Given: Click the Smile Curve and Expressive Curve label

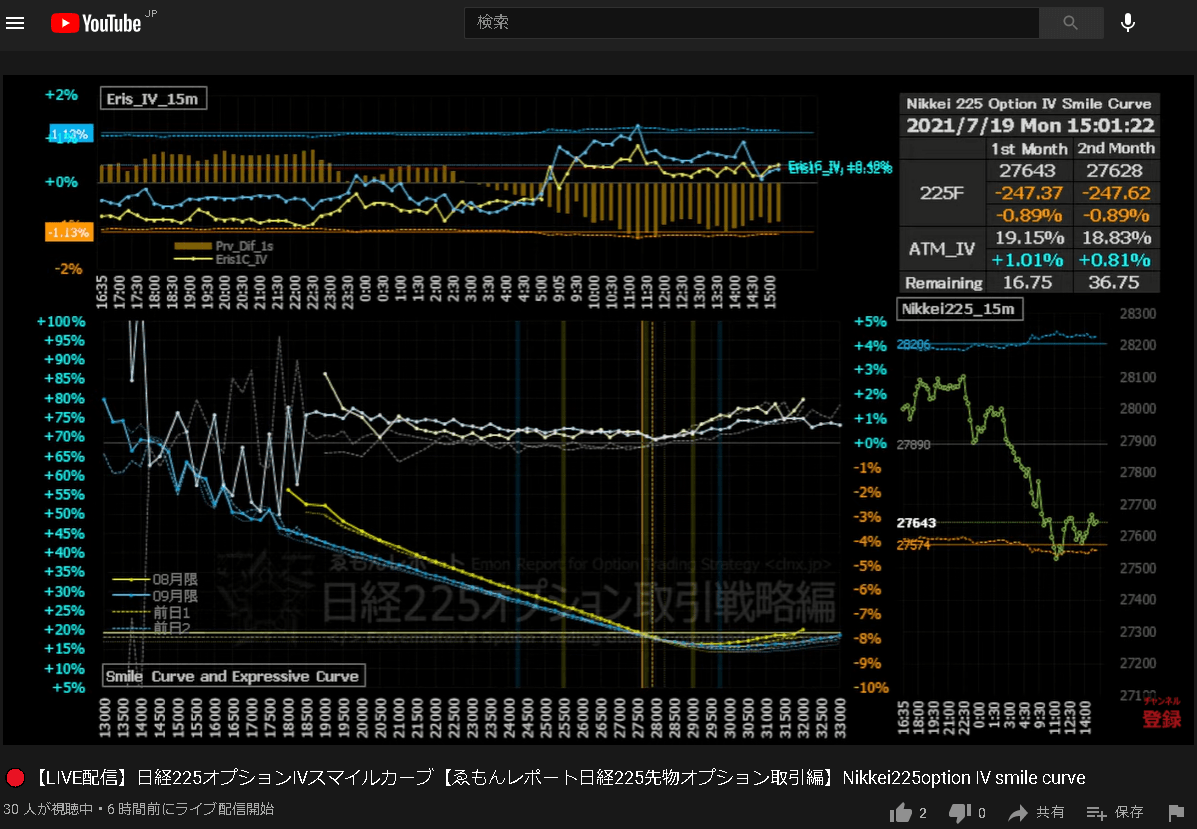Looking at the screenshot, I should (233, 676).
